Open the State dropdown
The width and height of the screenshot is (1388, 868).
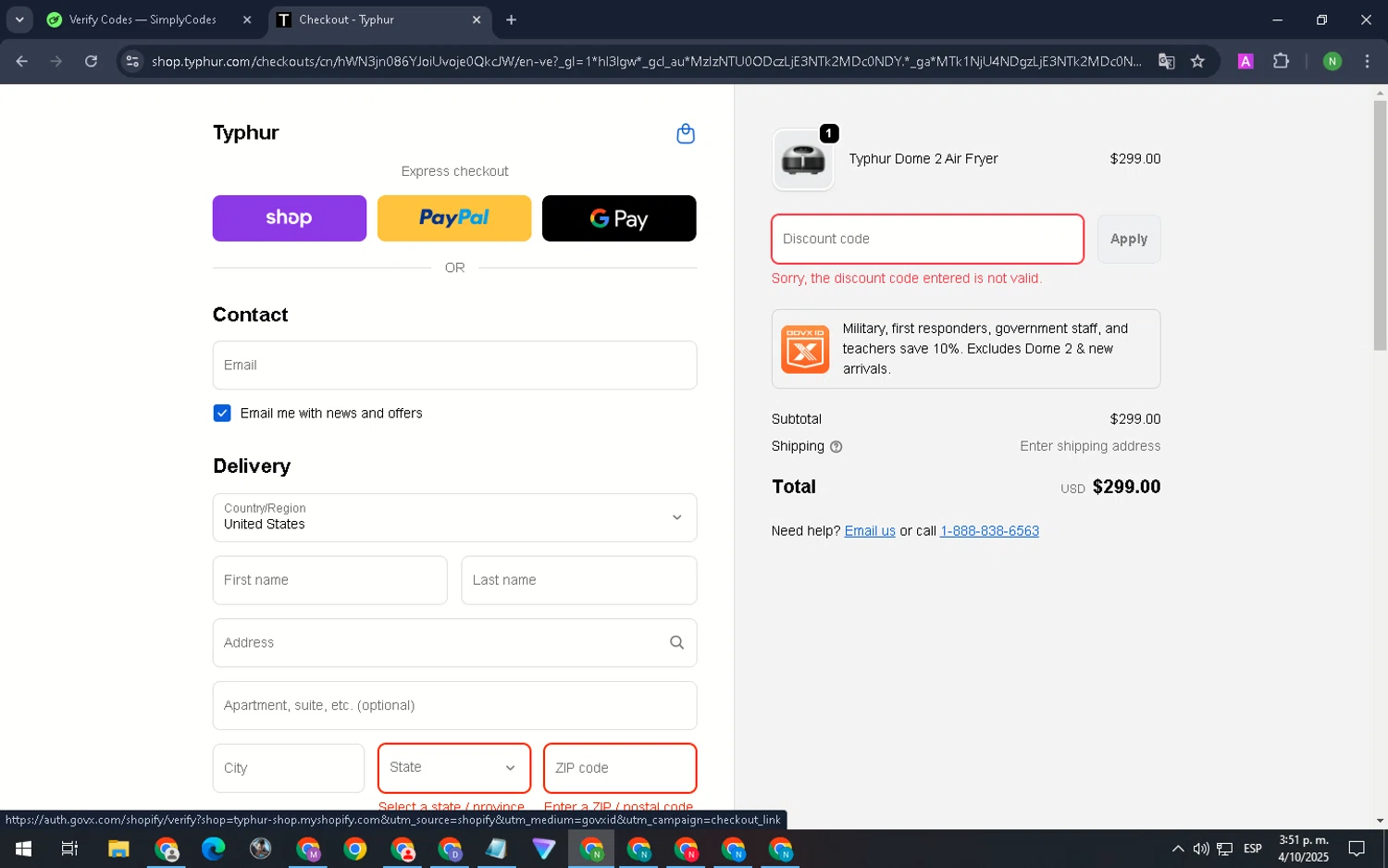click(454, 768)
